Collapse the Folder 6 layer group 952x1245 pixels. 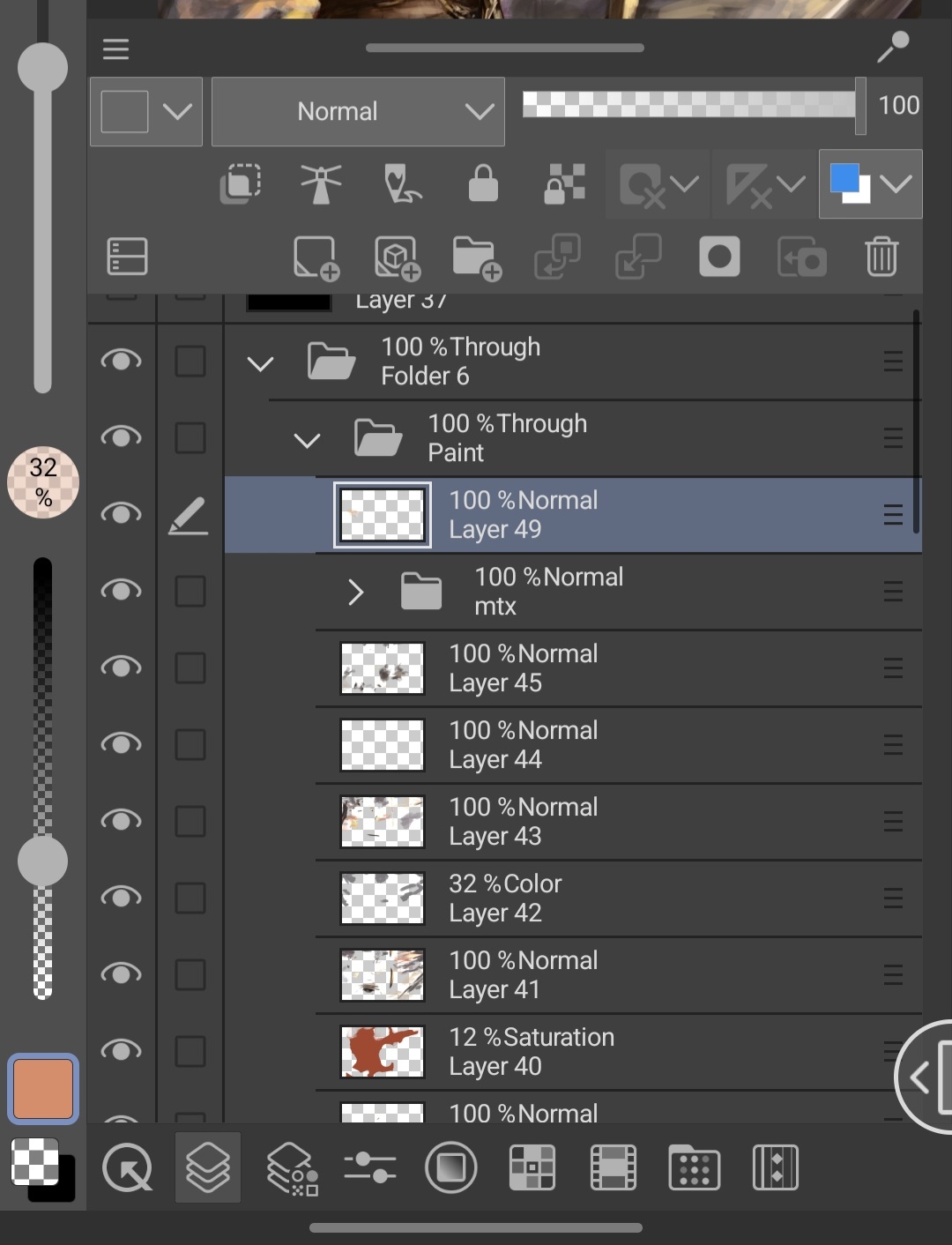click(x=260, y=363)
